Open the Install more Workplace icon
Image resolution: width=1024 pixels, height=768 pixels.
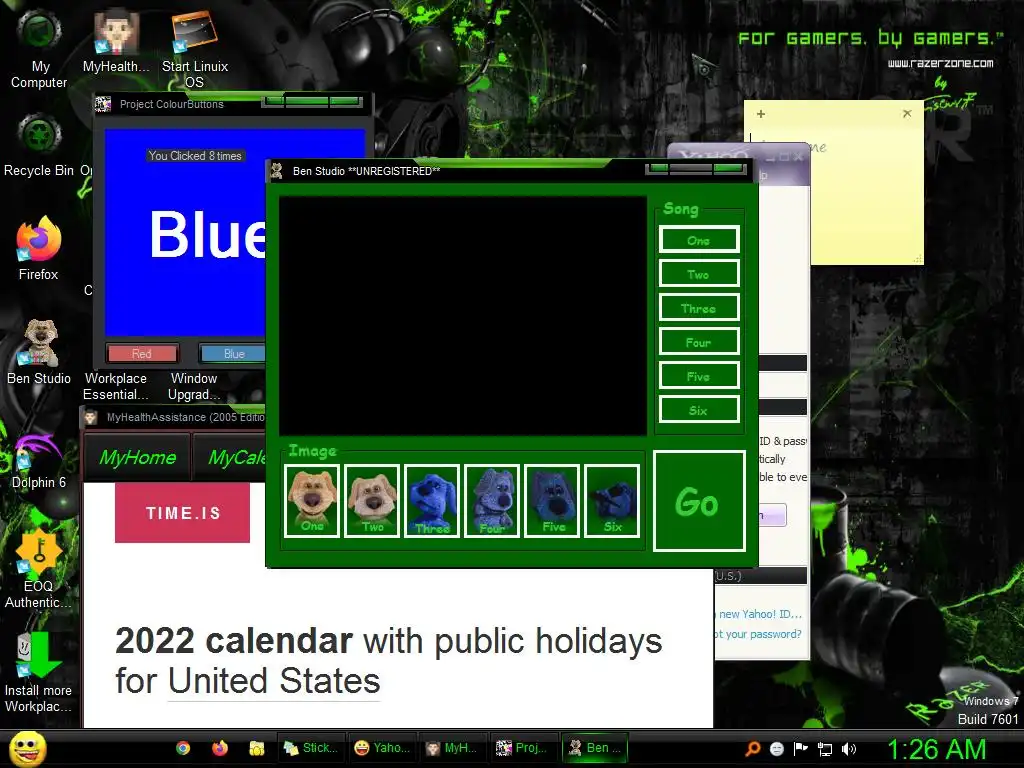(x=39, y=673)
